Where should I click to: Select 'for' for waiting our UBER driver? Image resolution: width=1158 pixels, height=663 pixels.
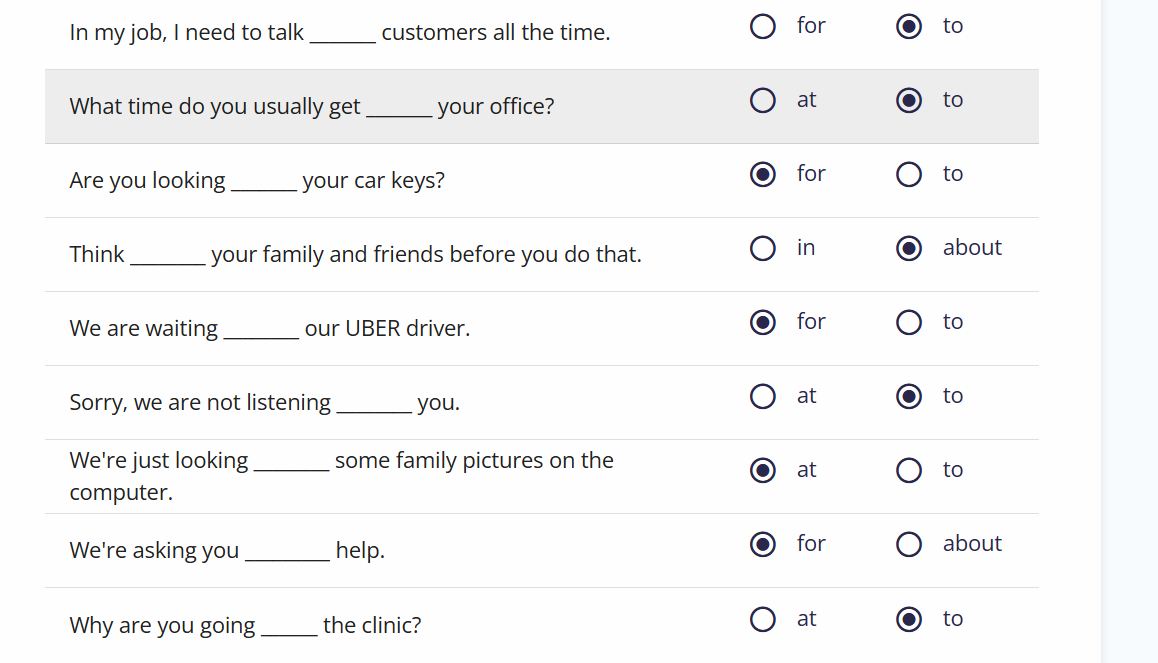pyautogui.click(x=763, y=323)
